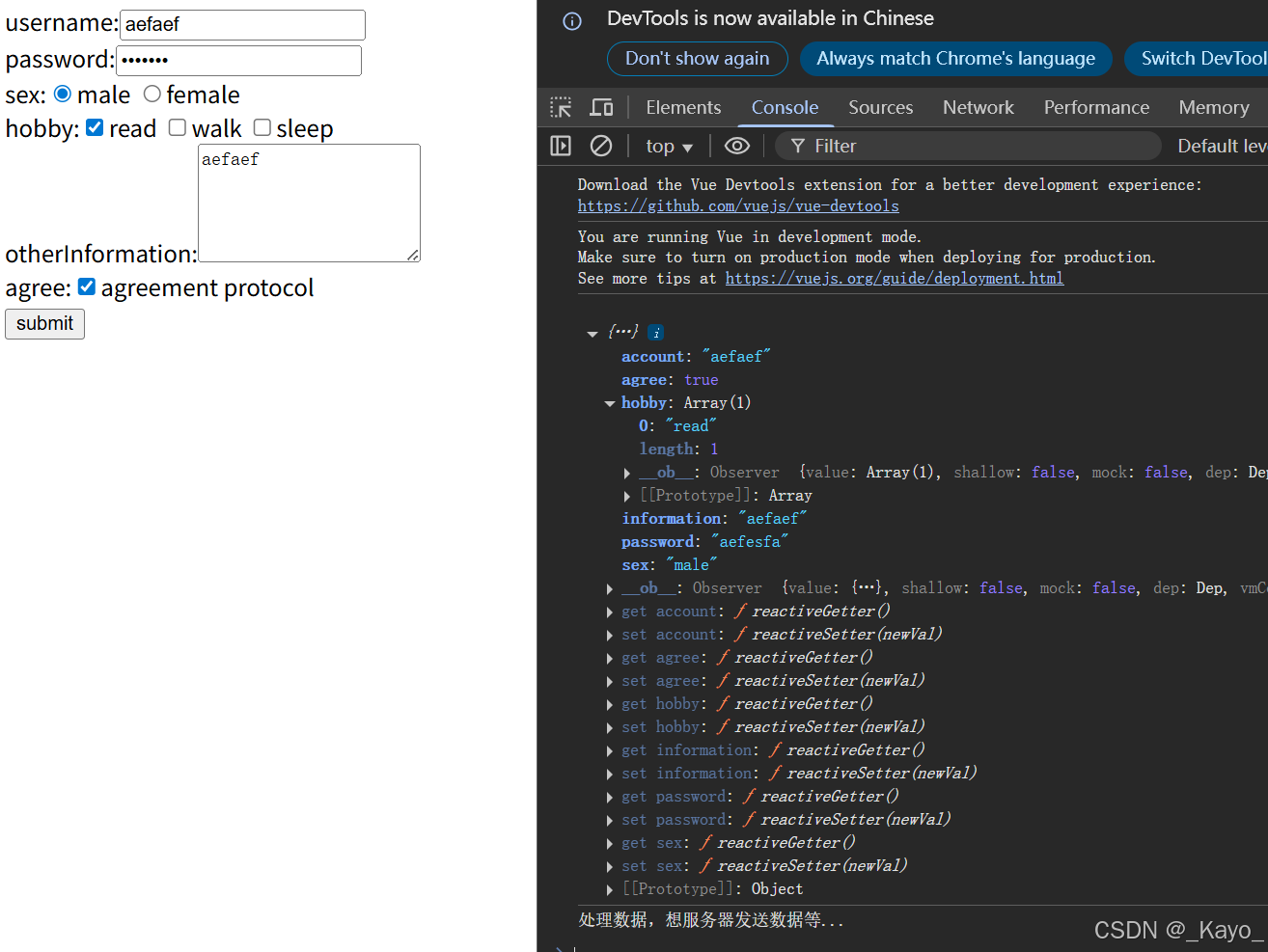This screenshot has height=952, width=1268.
Task: Click Don't show again button
Action: [697, 59]
